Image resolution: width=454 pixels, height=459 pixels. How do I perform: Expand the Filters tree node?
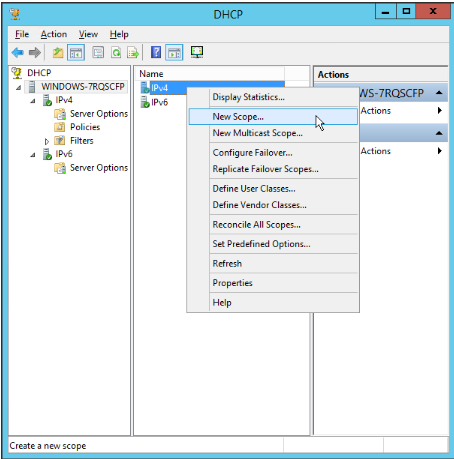pos(47,141)
